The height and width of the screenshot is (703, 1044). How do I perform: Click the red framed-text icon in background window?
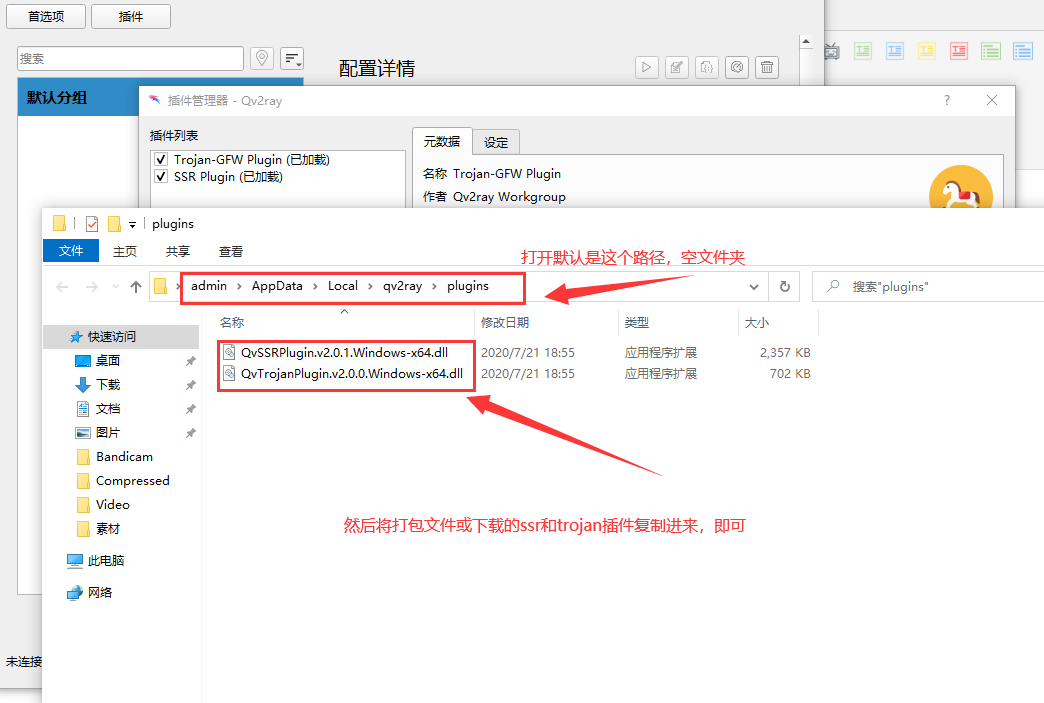tap(959, 51)
